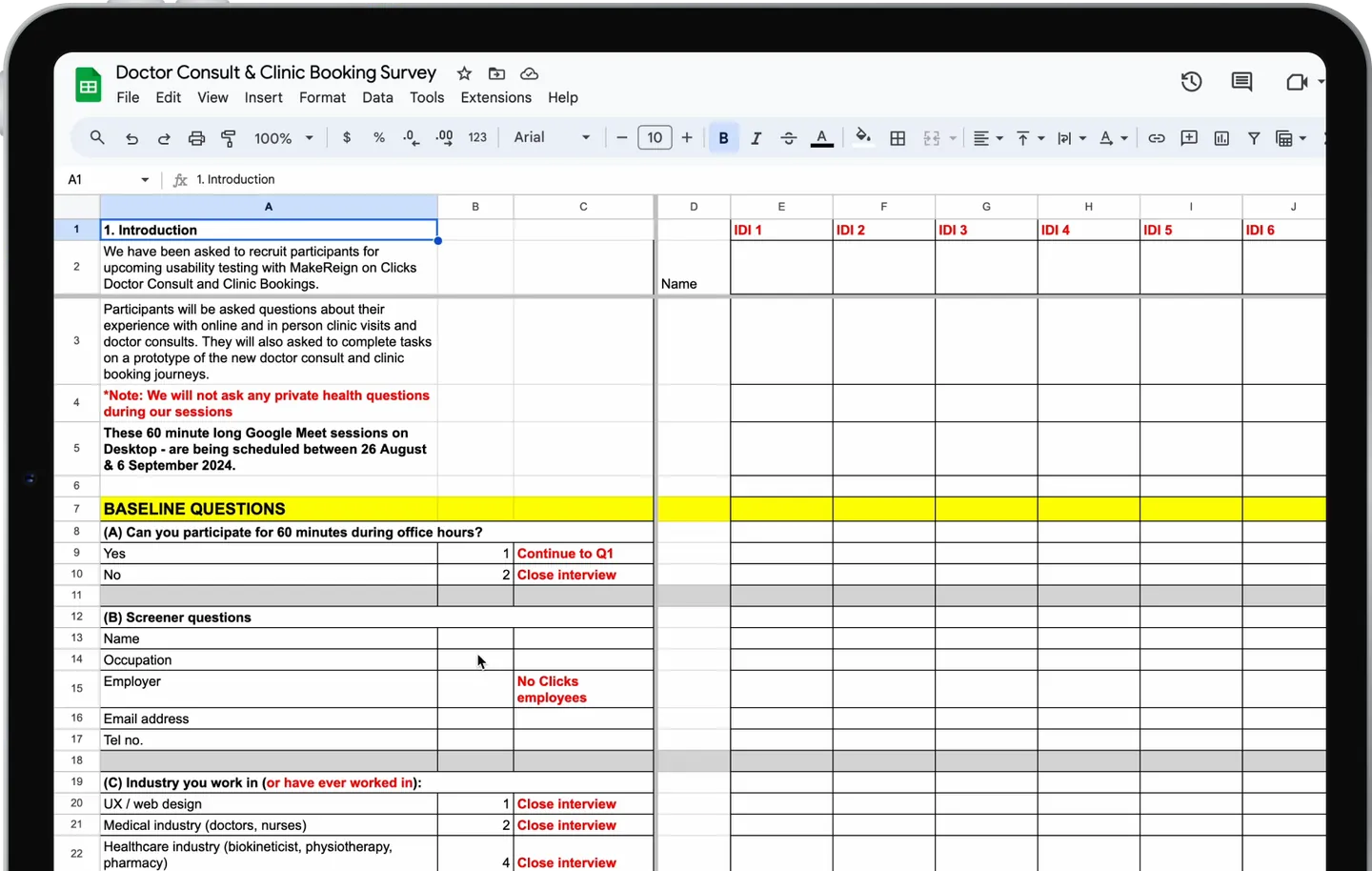Open the borders menu
1372x871 pixels.
[x=898, y=138]
